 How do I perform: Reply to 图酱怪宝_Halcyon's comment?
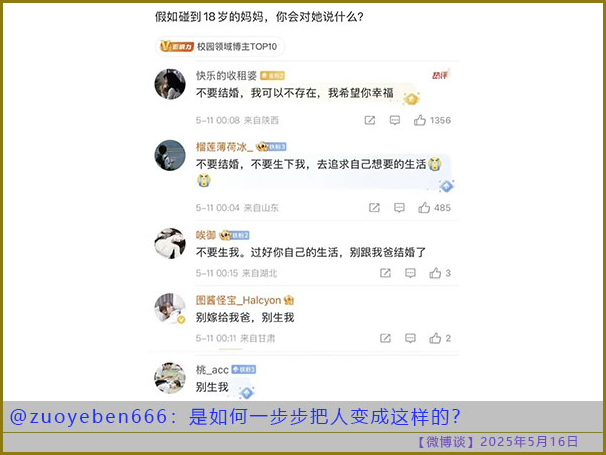pos(410,338)
